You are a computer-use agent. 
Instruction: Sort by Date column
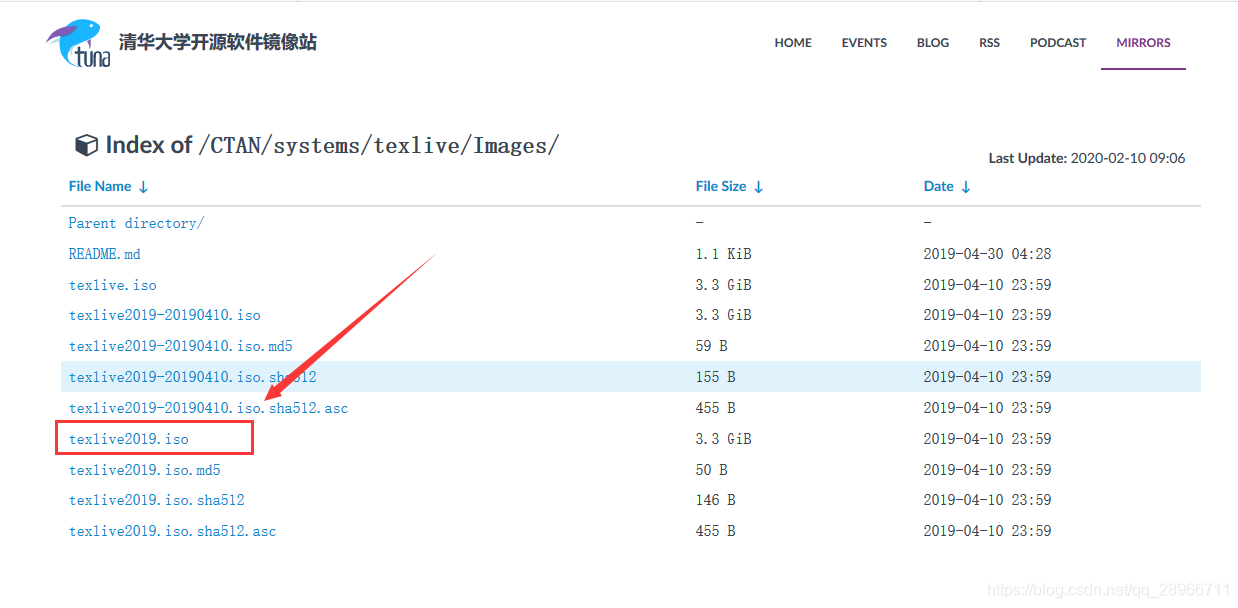coord(947,186)
